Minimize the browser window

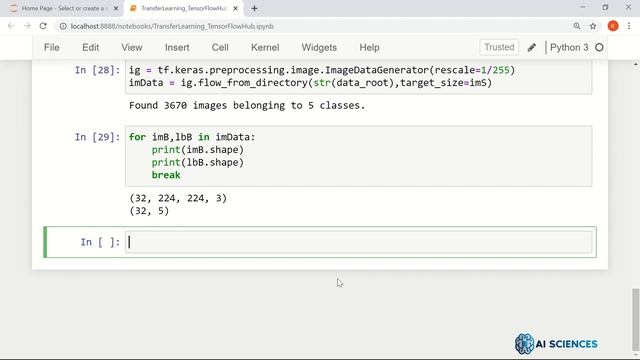582,7
